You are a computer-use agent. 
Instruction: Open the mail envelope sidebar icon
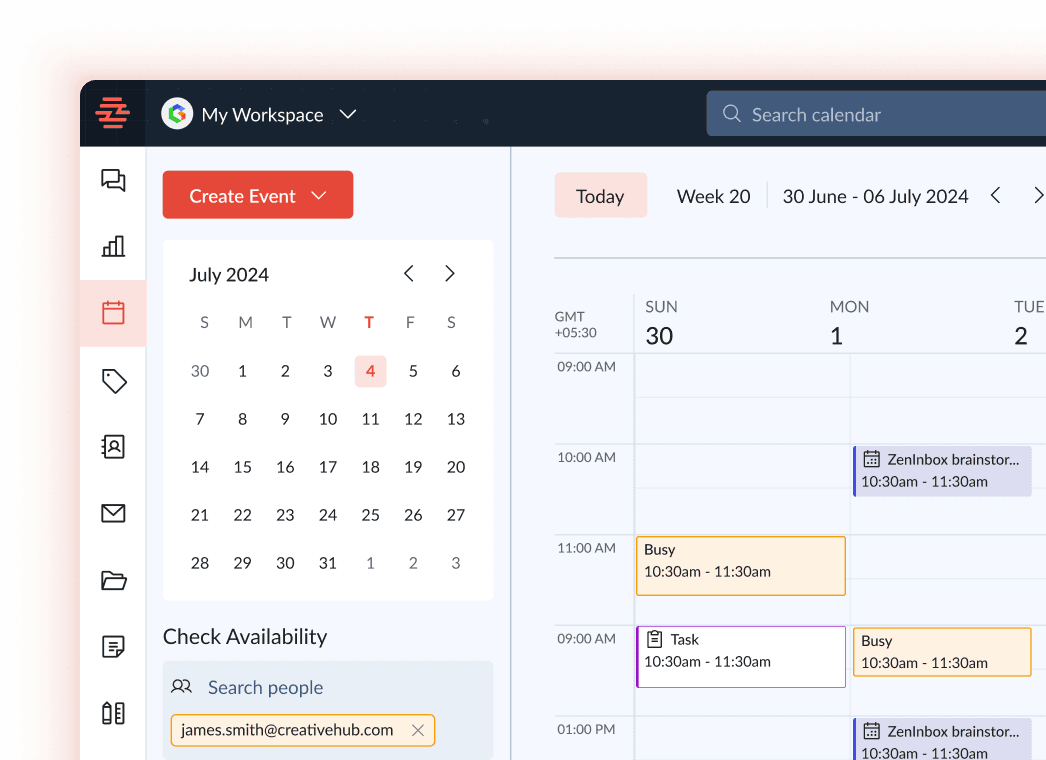113,513
